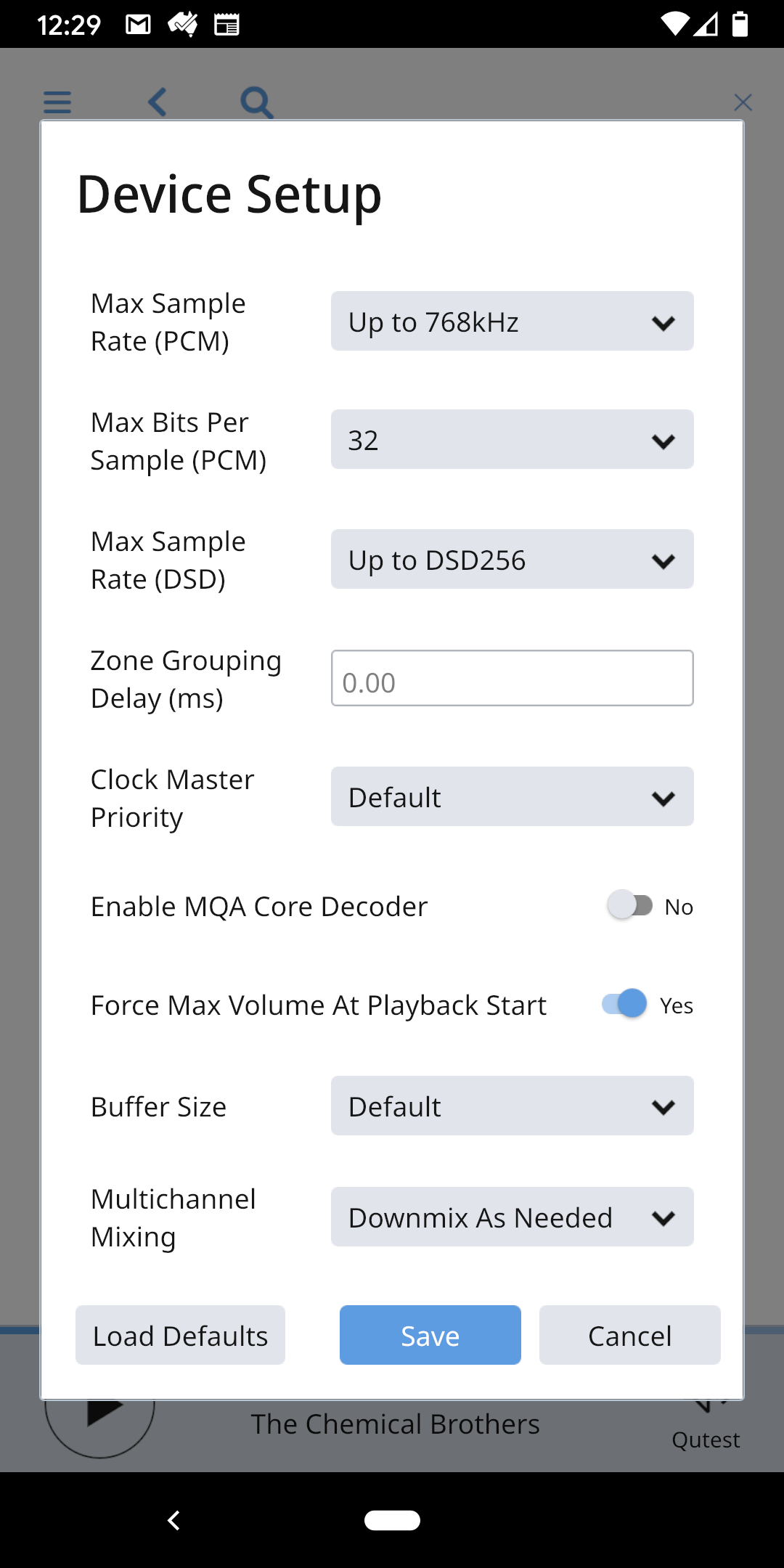Image resolution: width=784 pixels, height=1568 pixels.
Task: Open the Buffer Size dropdown
Action: coord(513,1106)
